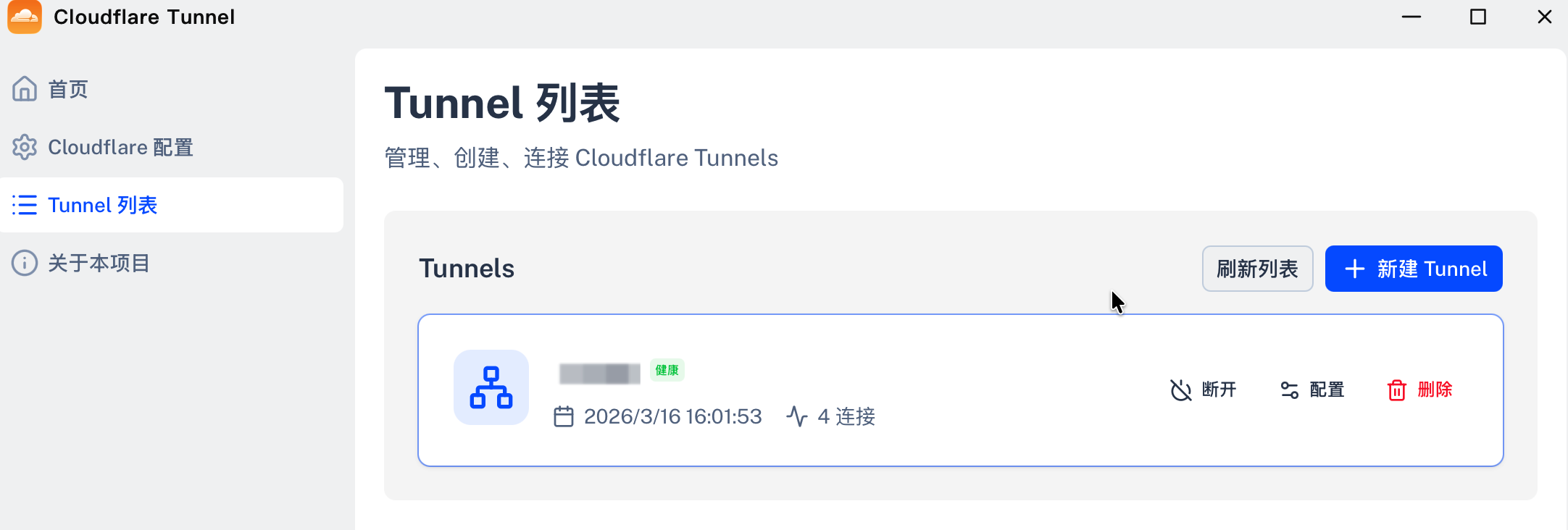Image resolution: width=1568 pixels, height=530 pixels.
Task: Click the red trash can icon
Action: coord(1397,390)
